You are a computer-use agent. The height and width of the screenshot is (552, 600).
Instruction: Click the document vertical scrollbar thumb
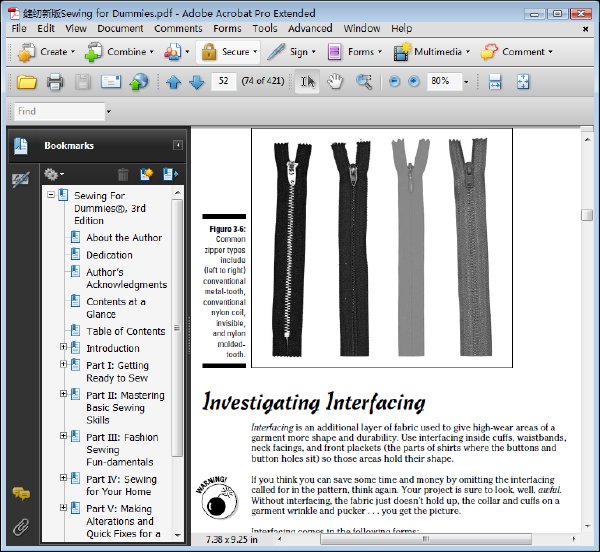(587, 215)
